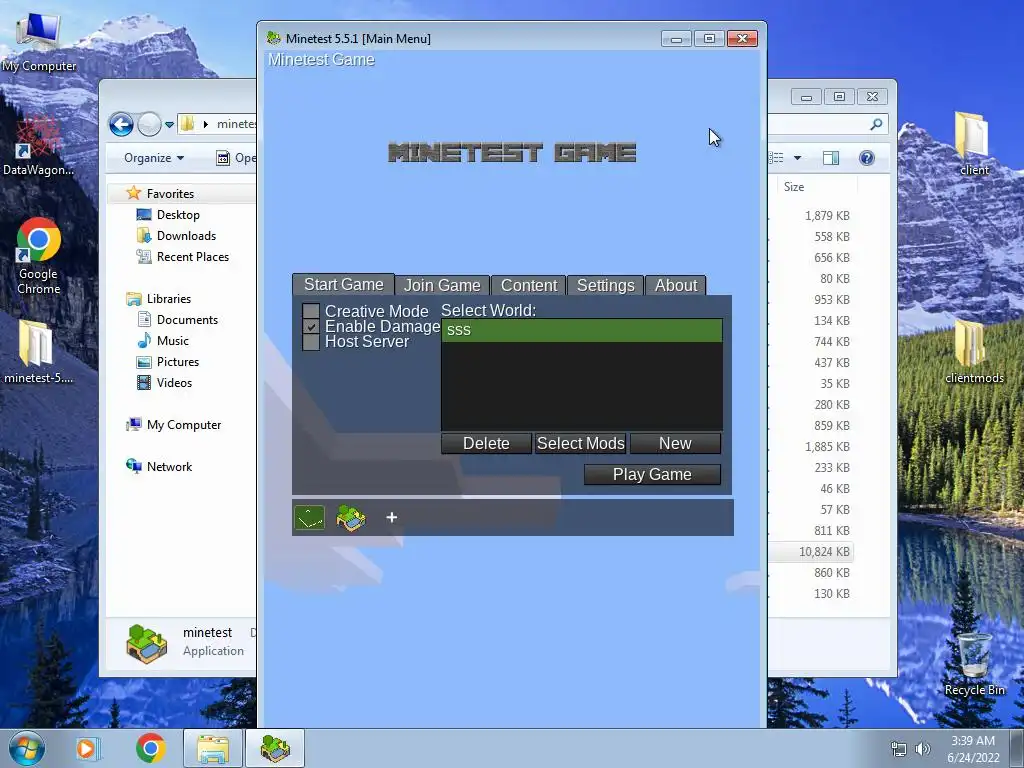The height and width of the screenshot is (768, 1024).
Task: Open Recent Places in Explorer sidebar
Action: pos(193,257)
